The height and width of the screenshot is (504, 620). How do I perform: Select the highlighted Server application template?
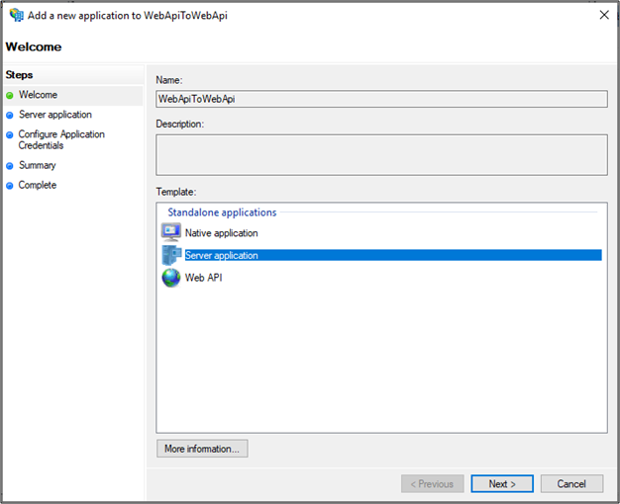point(393,255)
